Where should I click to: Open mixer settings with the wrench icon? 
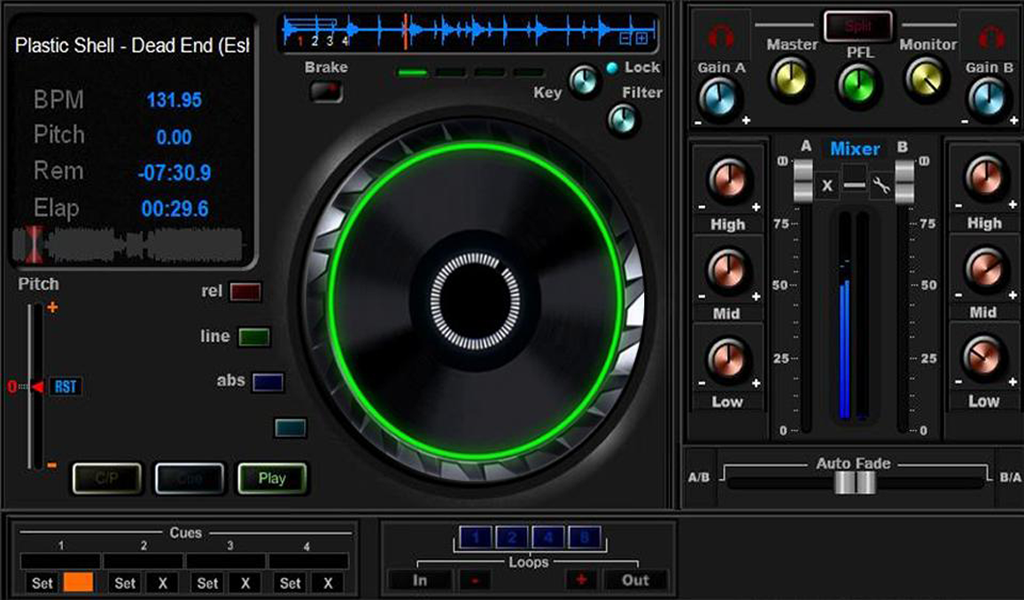pos(881,185)
